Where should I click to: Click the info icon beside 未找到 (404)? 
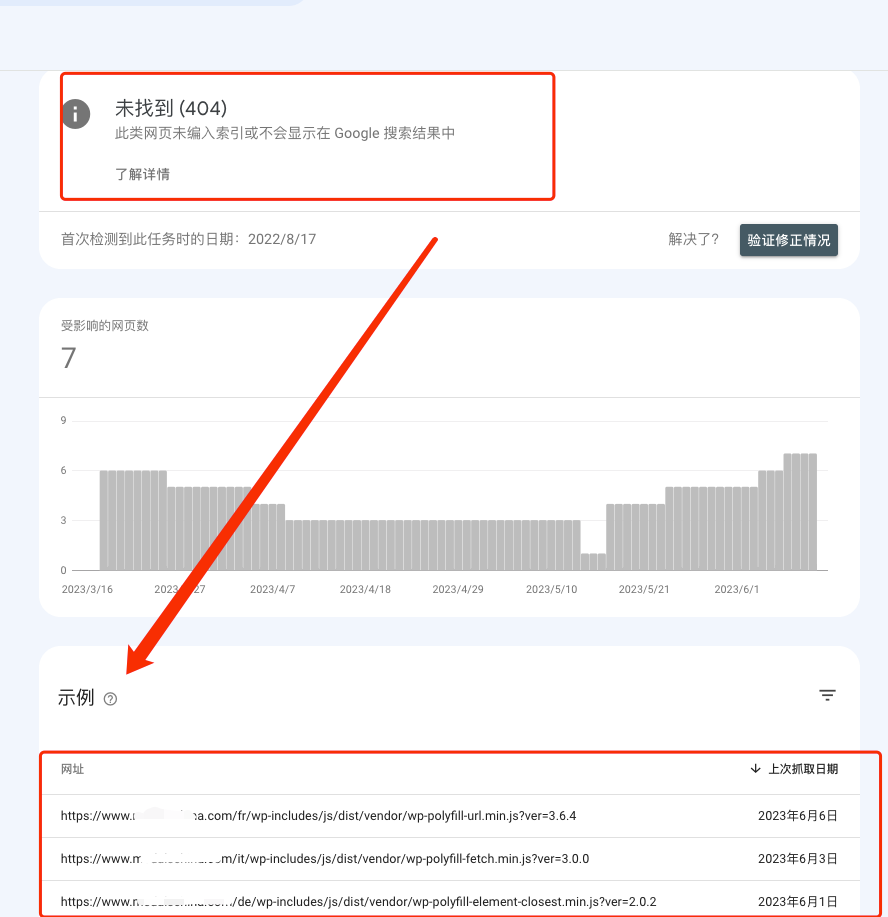tap(76, 113)
